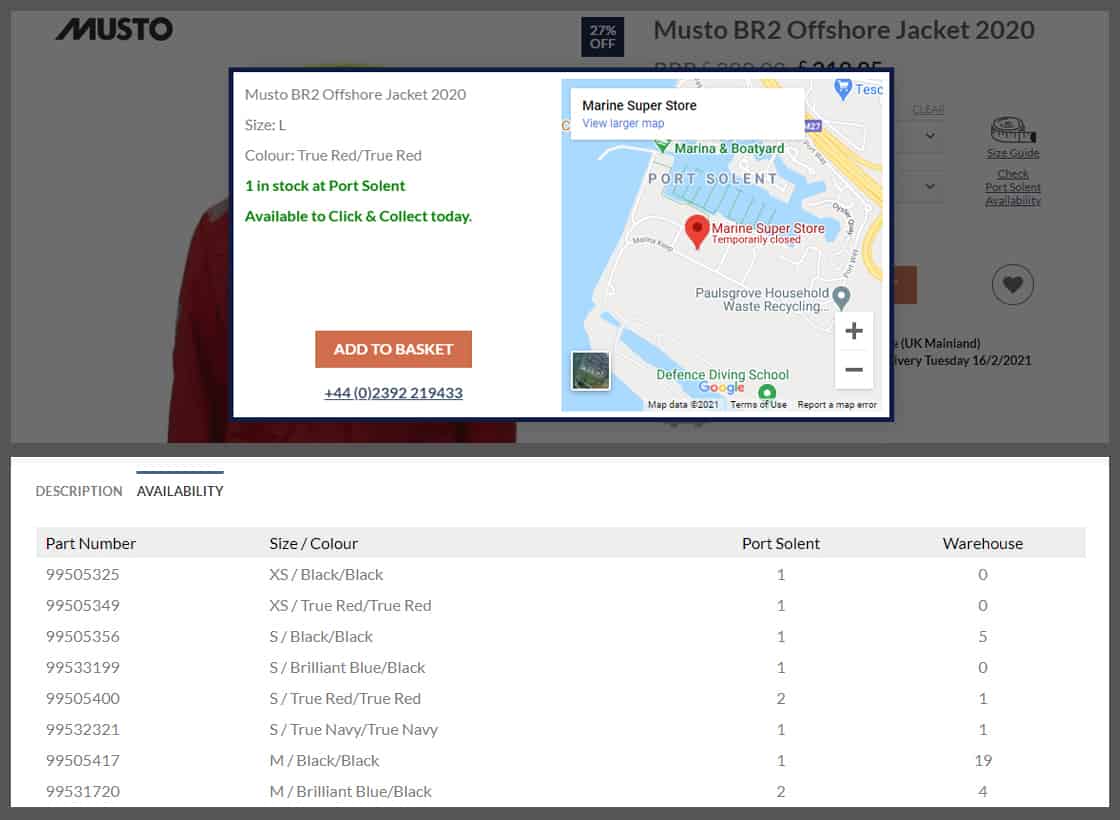1120x820 pixels.
Task: Select part number 99505417
Action: 83,761
